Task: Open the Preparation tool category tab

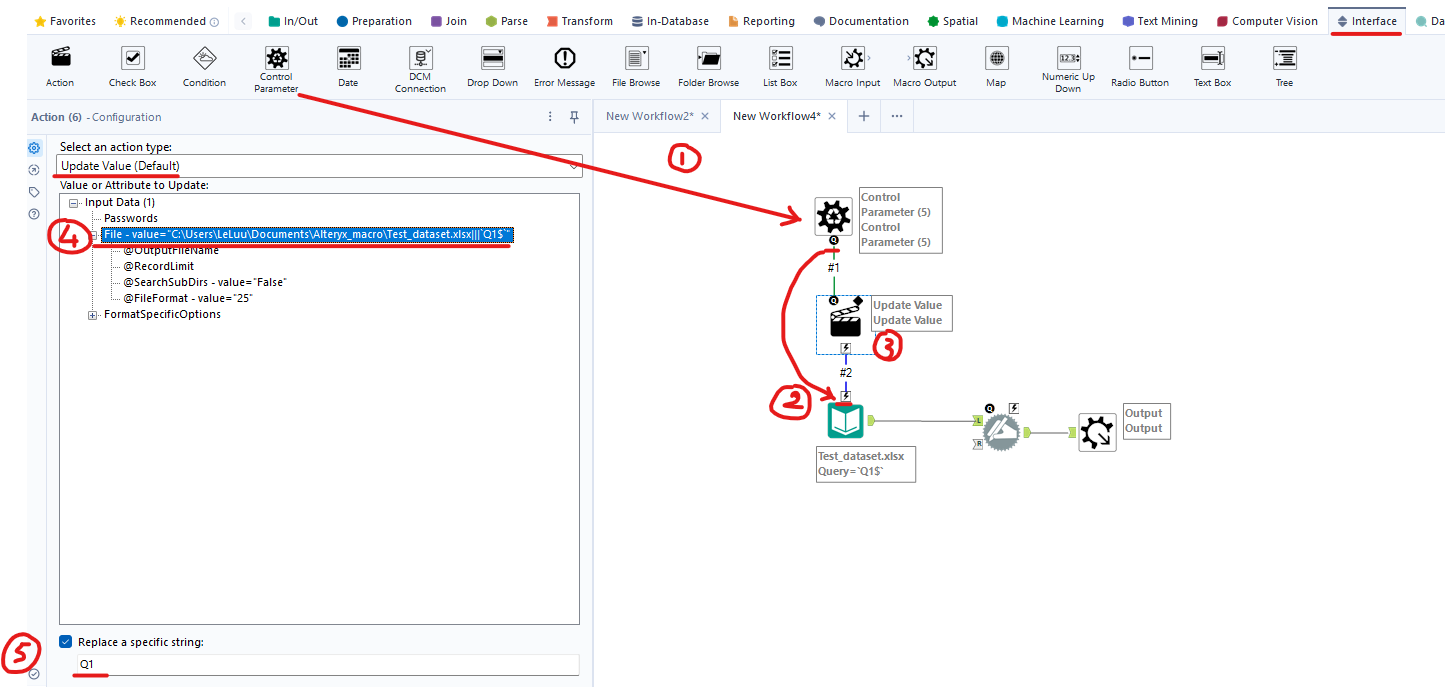Action: (374, 21)
